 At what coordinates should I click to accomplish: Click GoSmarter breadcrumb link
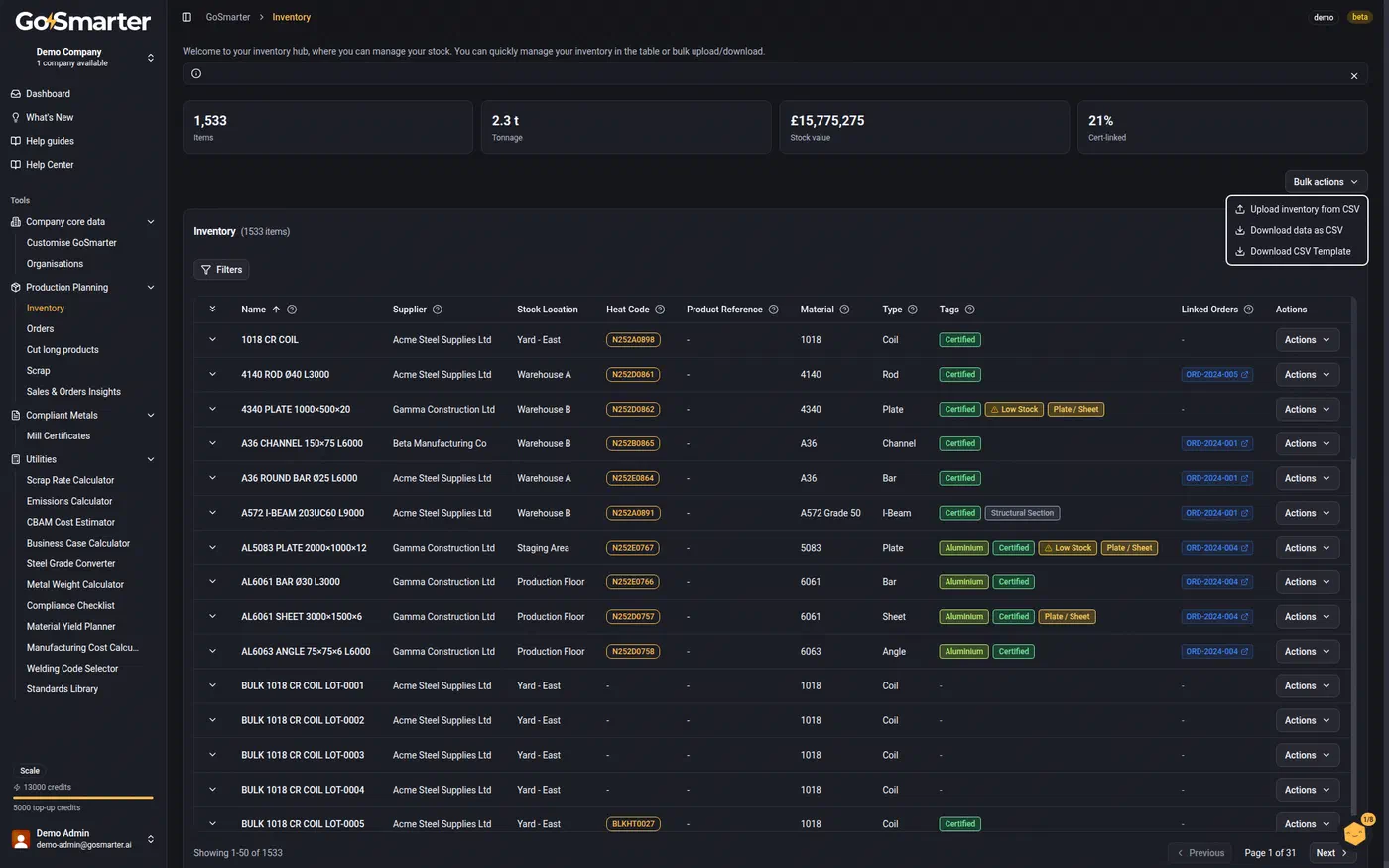pyautogui.click(x=228, y=17)
